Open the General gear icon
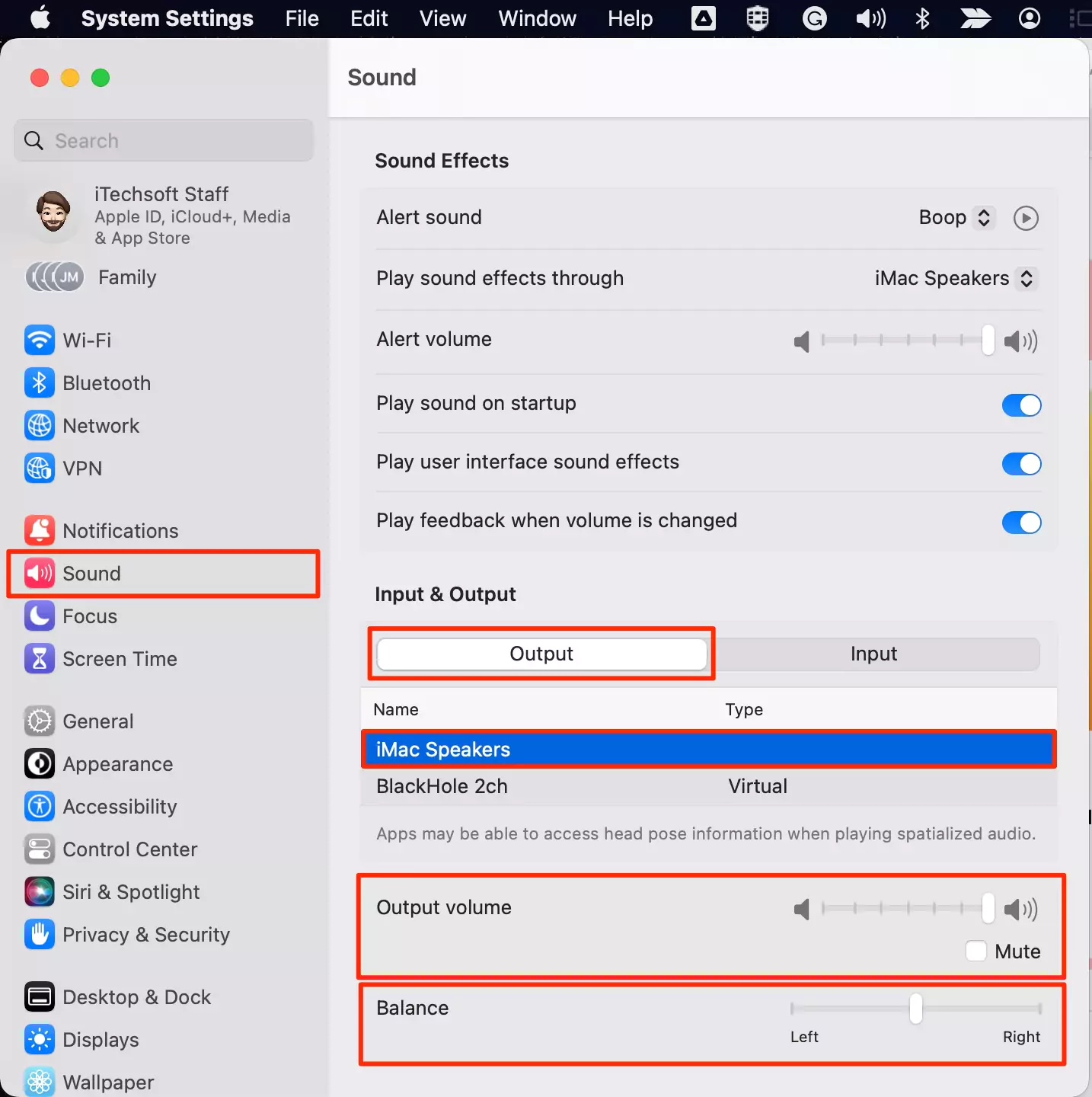1092x1097 pixels. tap(40, 721)
